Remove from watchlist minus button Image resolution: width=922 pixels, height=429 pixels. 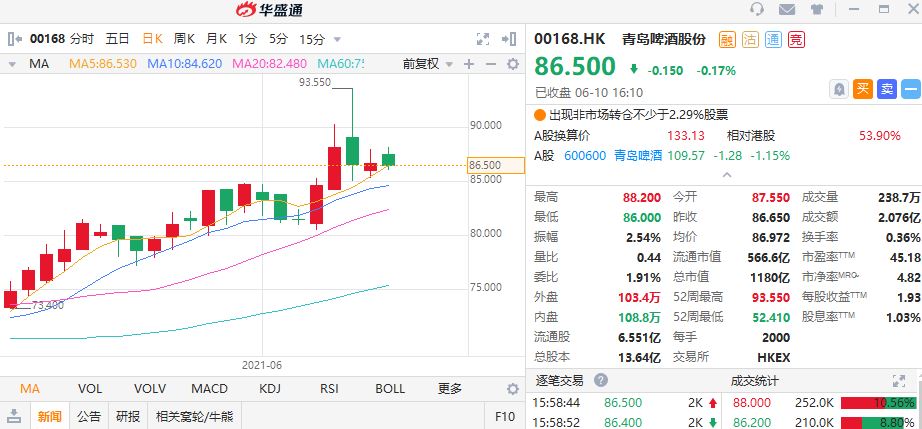pos(911,89)
